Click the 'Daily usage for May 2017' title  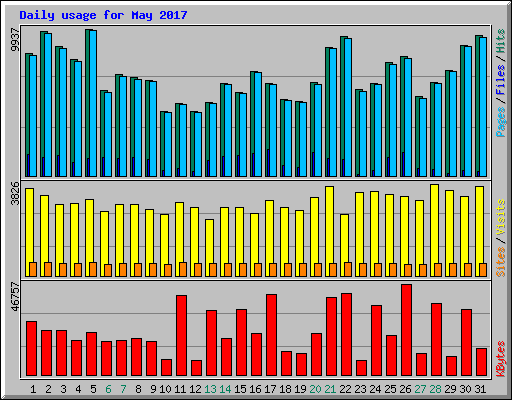[103, 15]
